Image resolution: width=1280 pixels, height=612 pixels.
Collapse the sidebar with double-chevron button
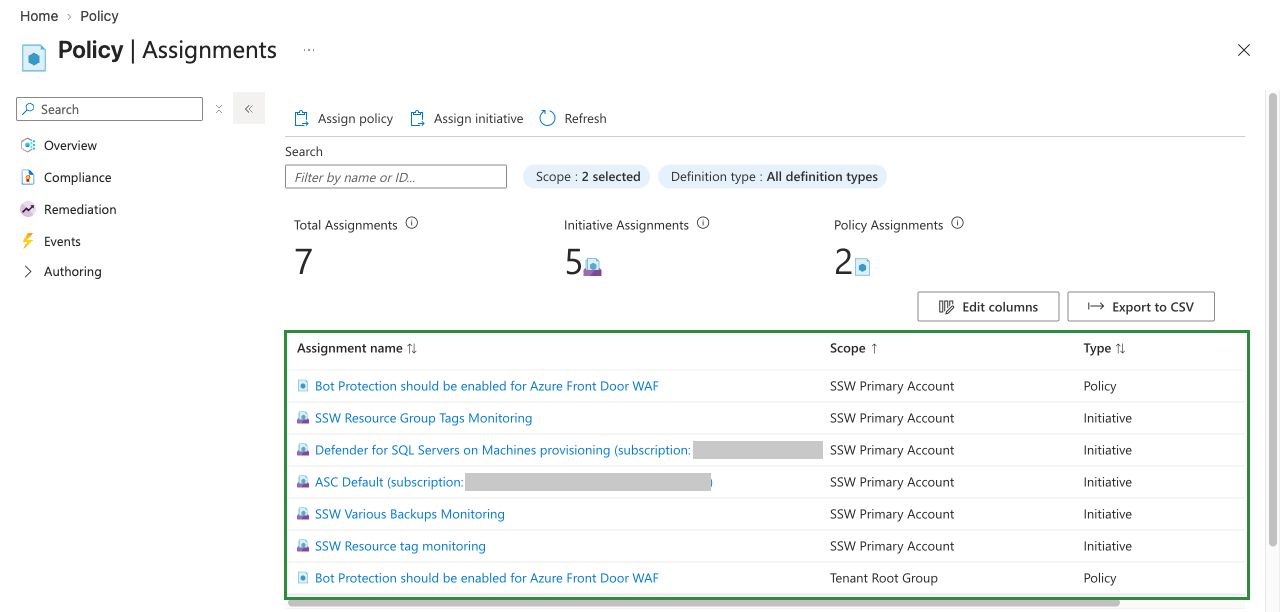click(249, 109)
